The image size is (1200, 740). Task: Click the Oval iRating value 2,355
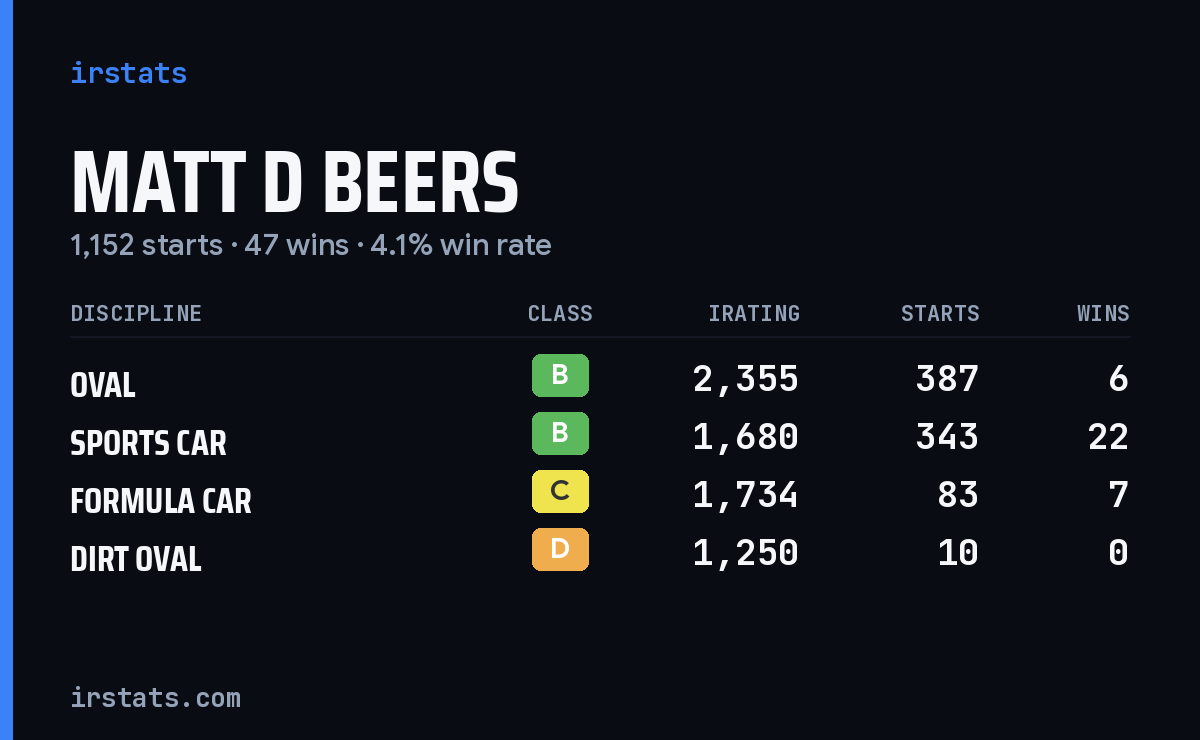tap(746, 379)
